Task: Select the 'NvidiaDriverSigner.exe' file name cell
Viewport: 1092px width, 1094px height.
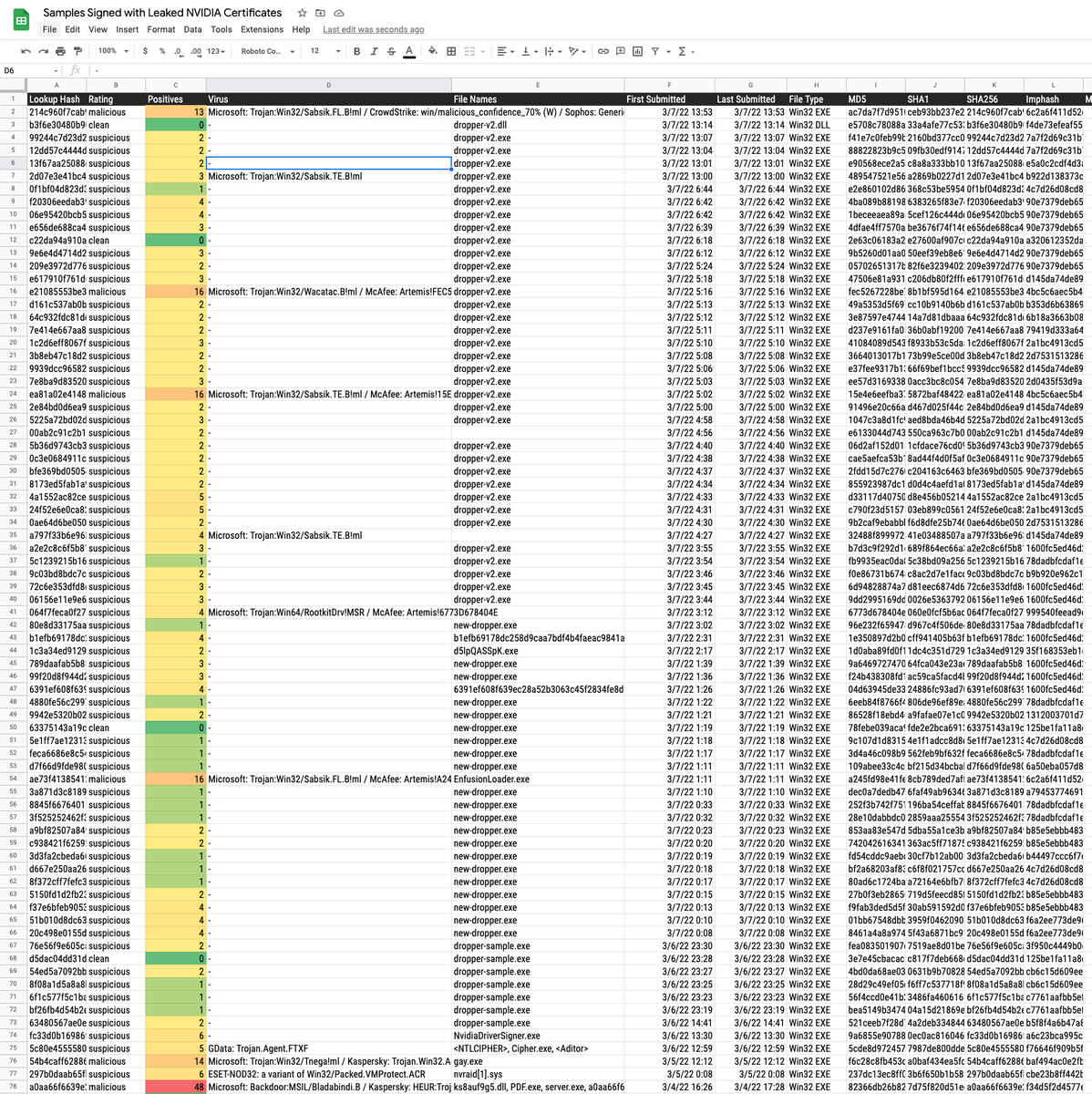Action: click(x=538, y=1036)
